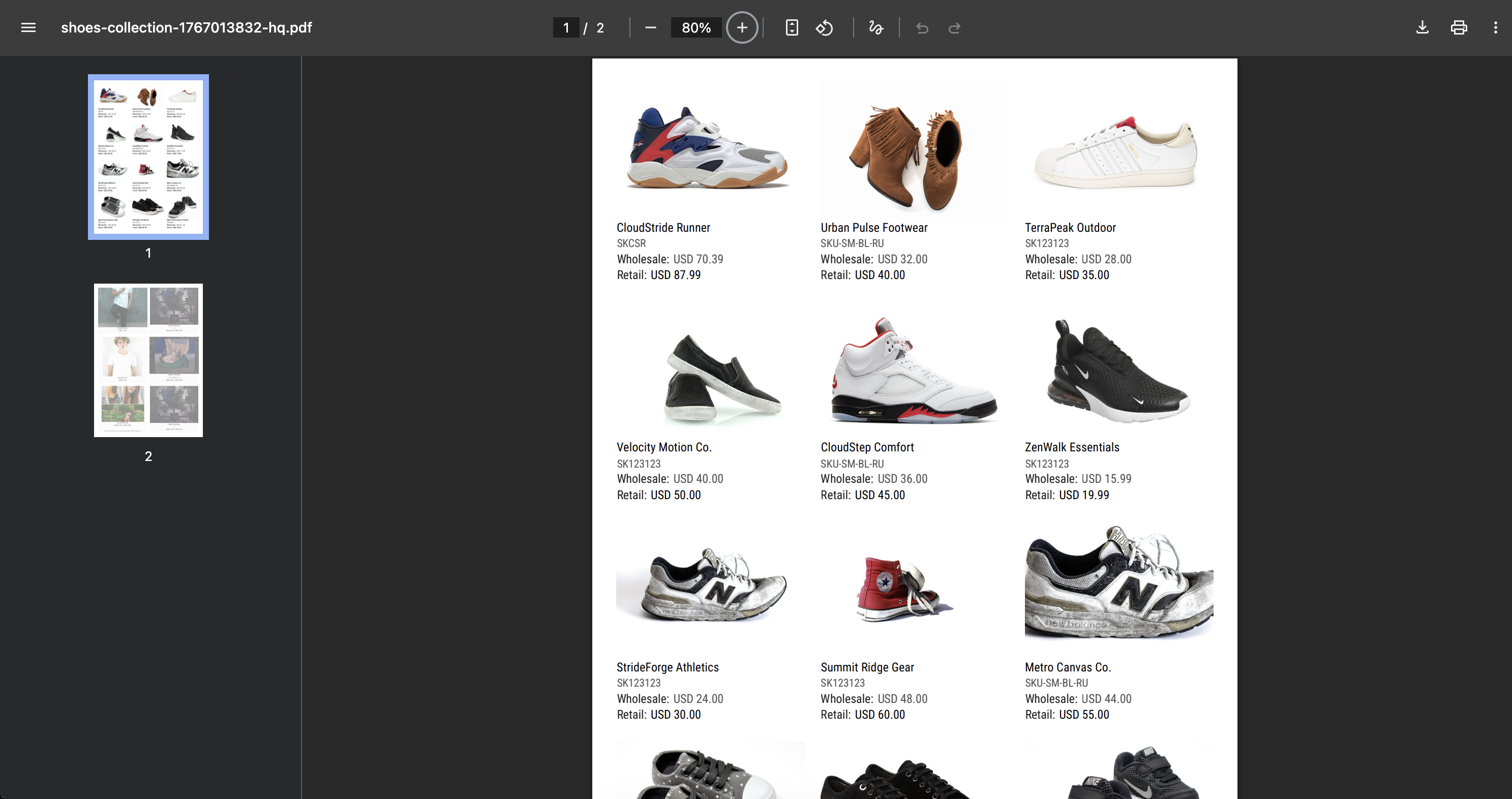
Task: Zoom out of the document
Action: pos(650,27)
